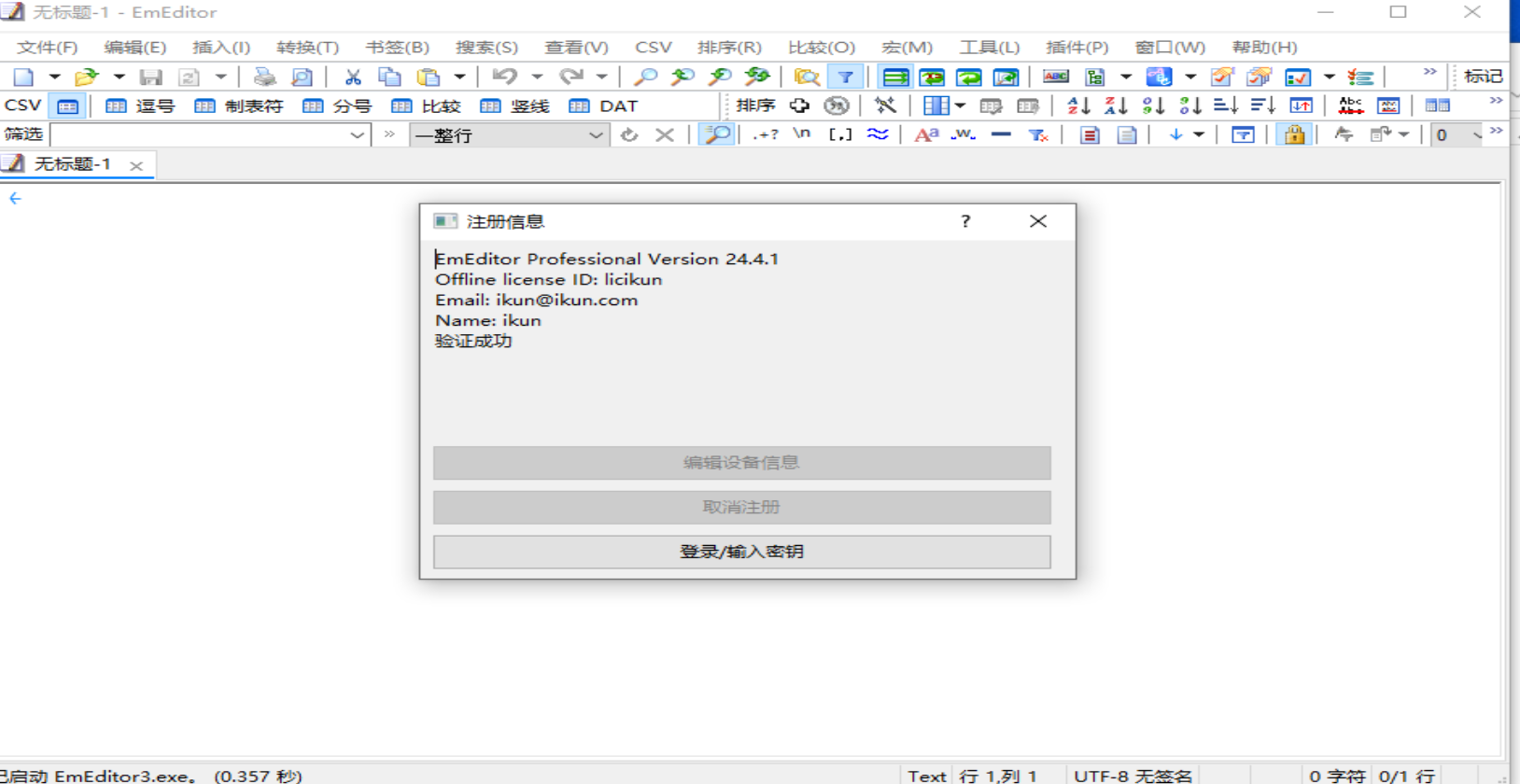Click the Save floppy disk icon
This screenshot has width=1520, height=784.
click(x=150, y=77)
